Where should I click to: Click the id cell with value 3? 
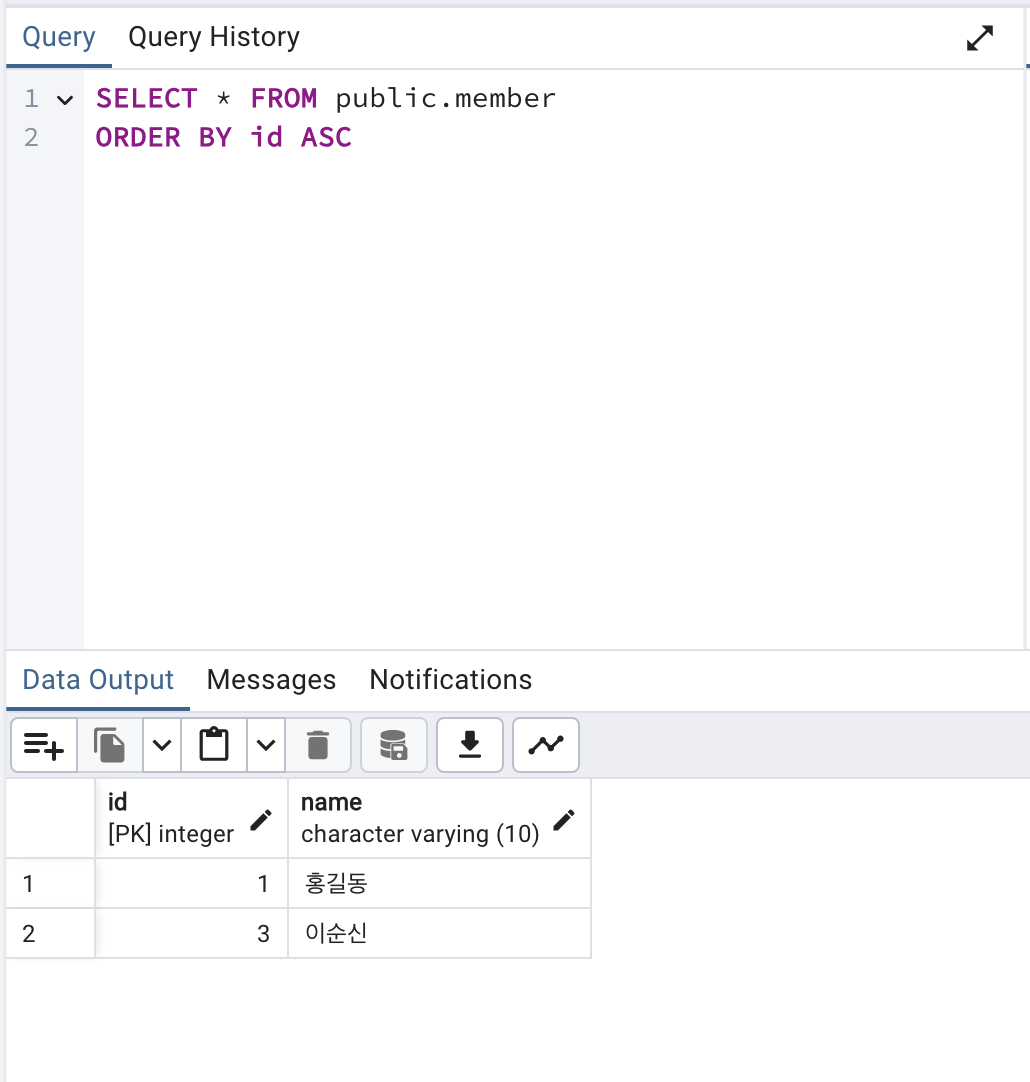point(192,934)
